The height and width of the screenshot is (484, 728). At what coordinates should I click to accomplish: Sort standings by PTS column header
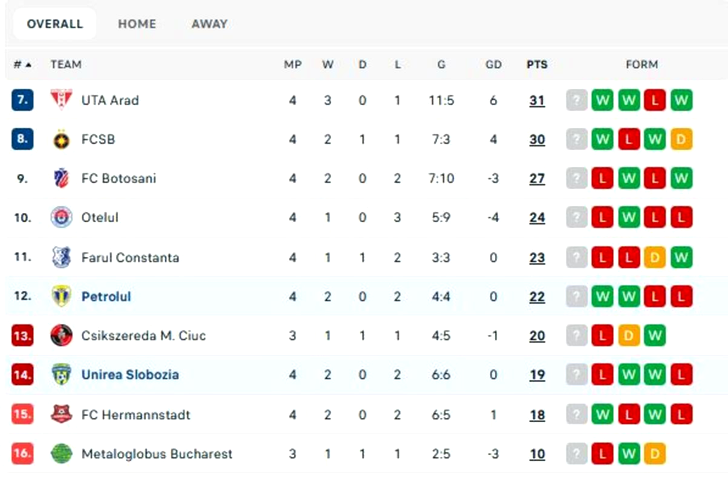[537, 65]
